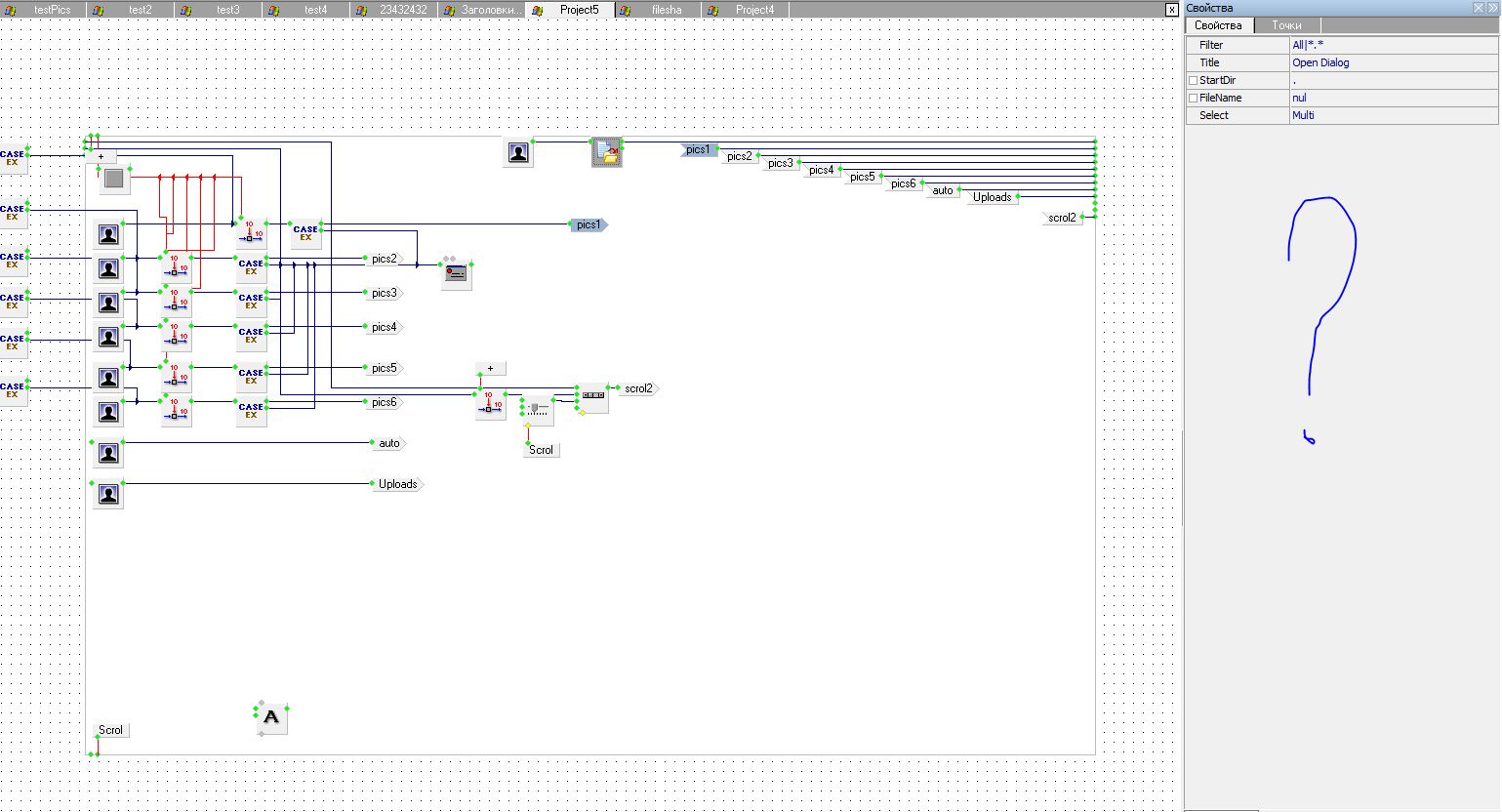Close the Свойства properties panel
This screenshot has width=1502, height=812.
click(1492, 8)
